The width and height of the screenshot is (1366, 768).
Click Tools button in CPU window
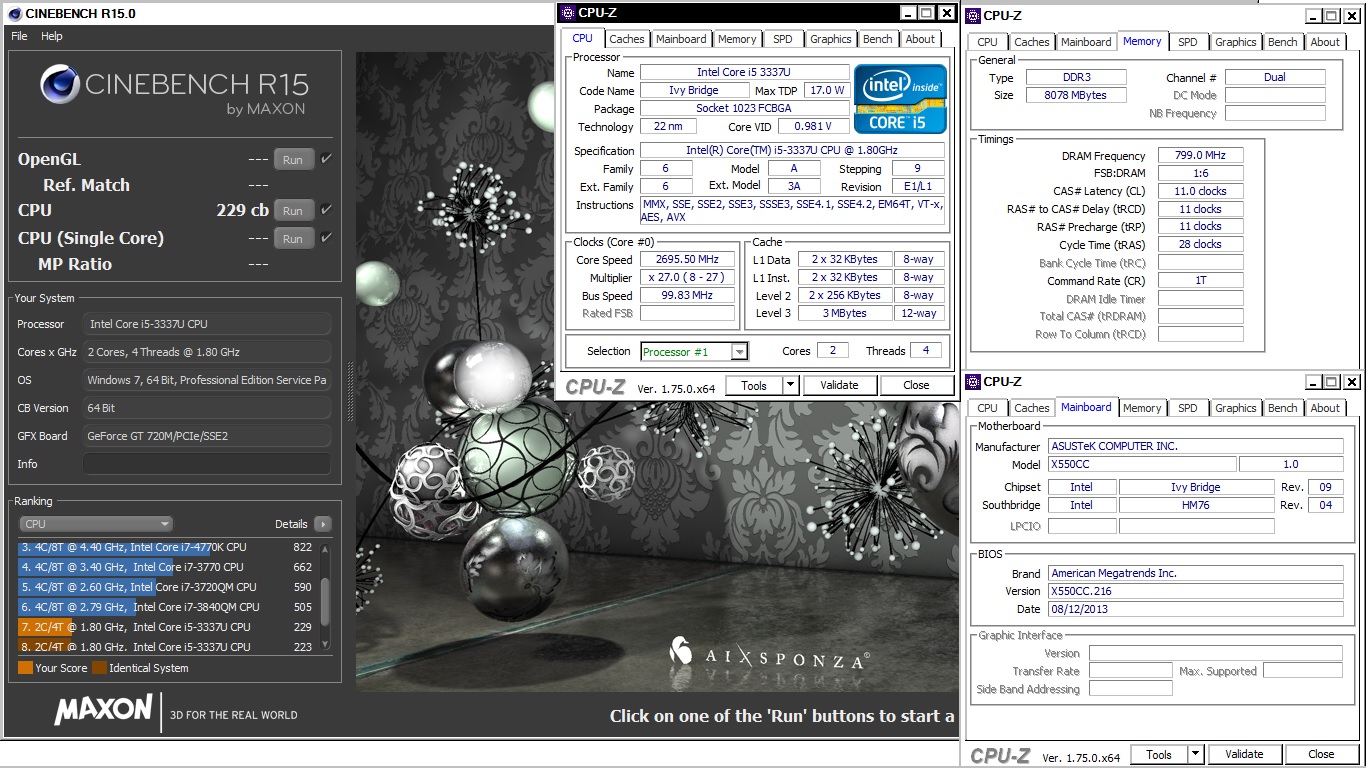(754, 385)
